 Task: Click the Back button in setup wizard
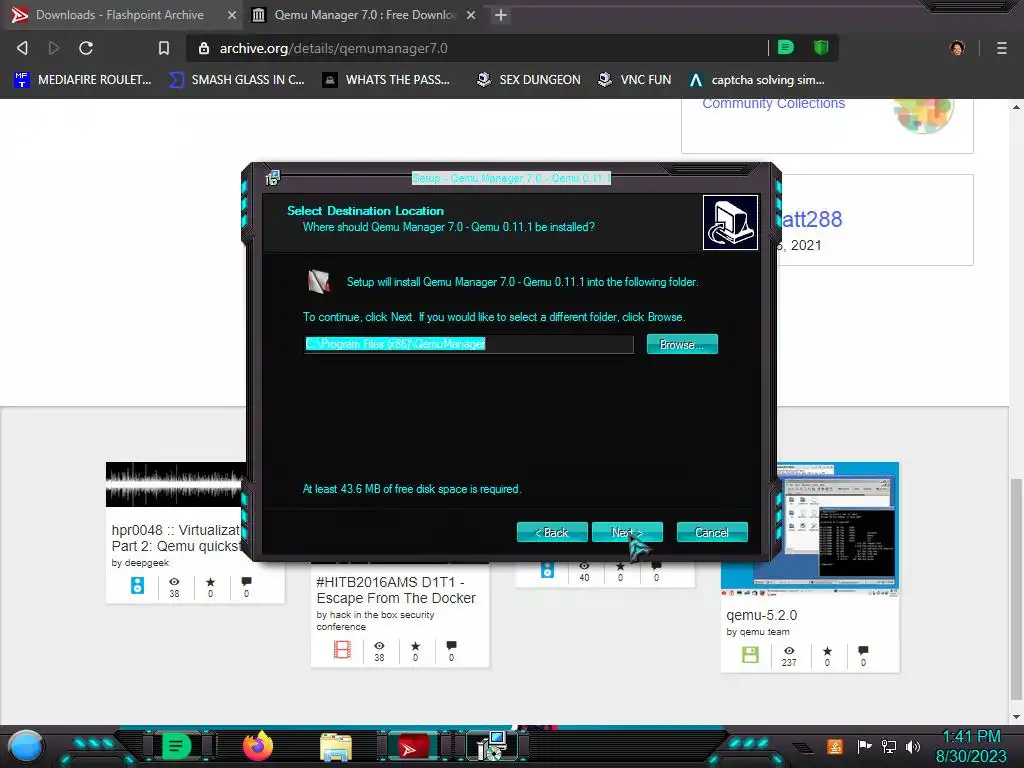point(552,532)
